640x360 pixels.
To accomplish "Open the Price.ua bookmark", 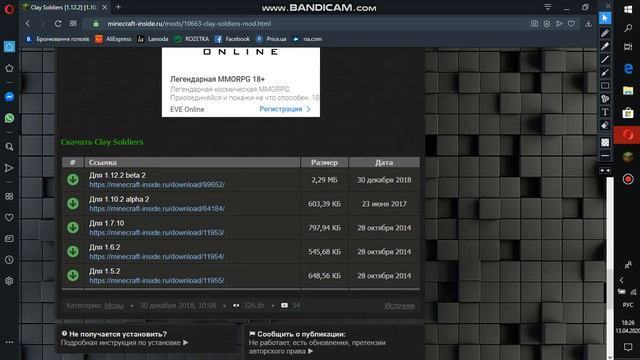I will pos(271,39).
